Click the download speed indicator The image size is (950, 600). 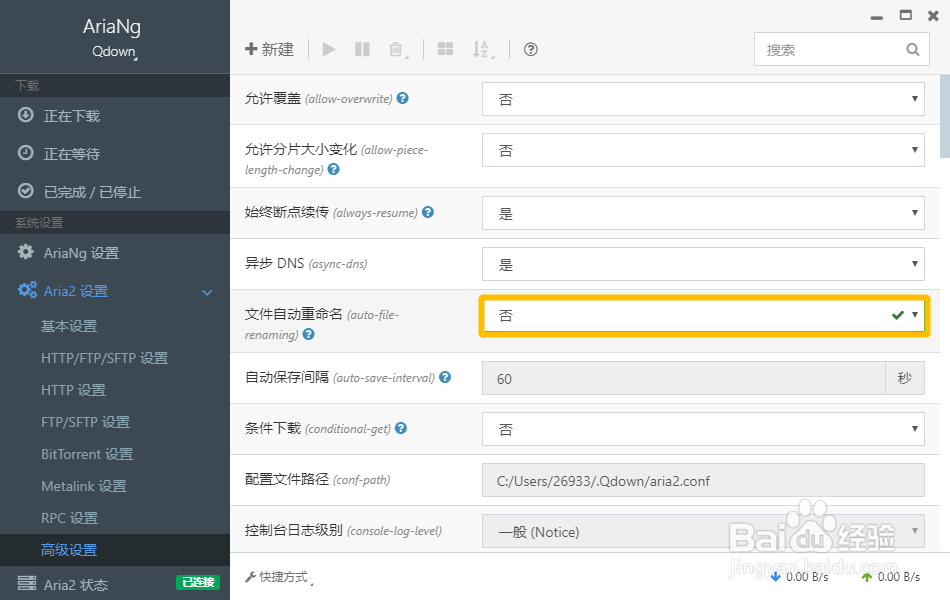799,577
